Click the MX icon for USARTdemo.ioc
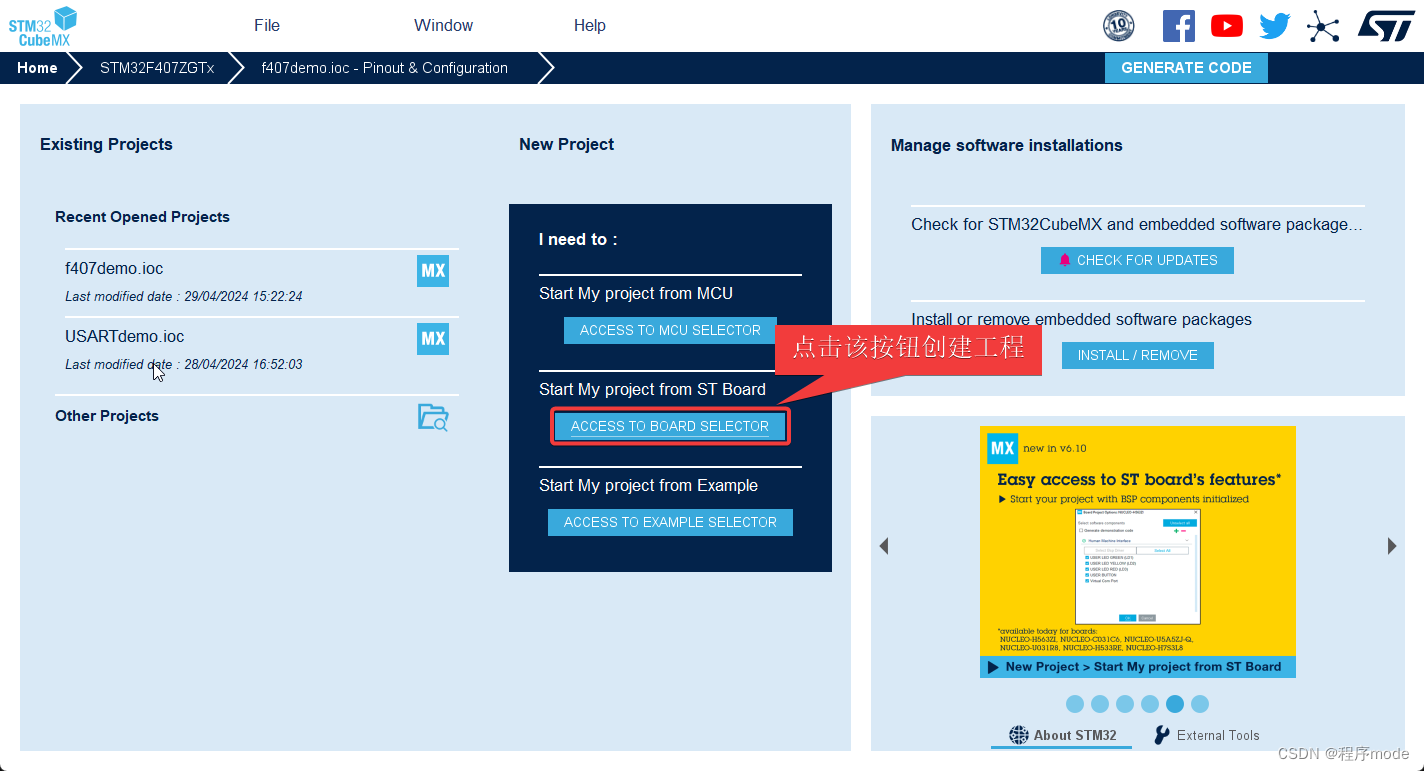Screen dimensions: 1424x771 [433, 339]
